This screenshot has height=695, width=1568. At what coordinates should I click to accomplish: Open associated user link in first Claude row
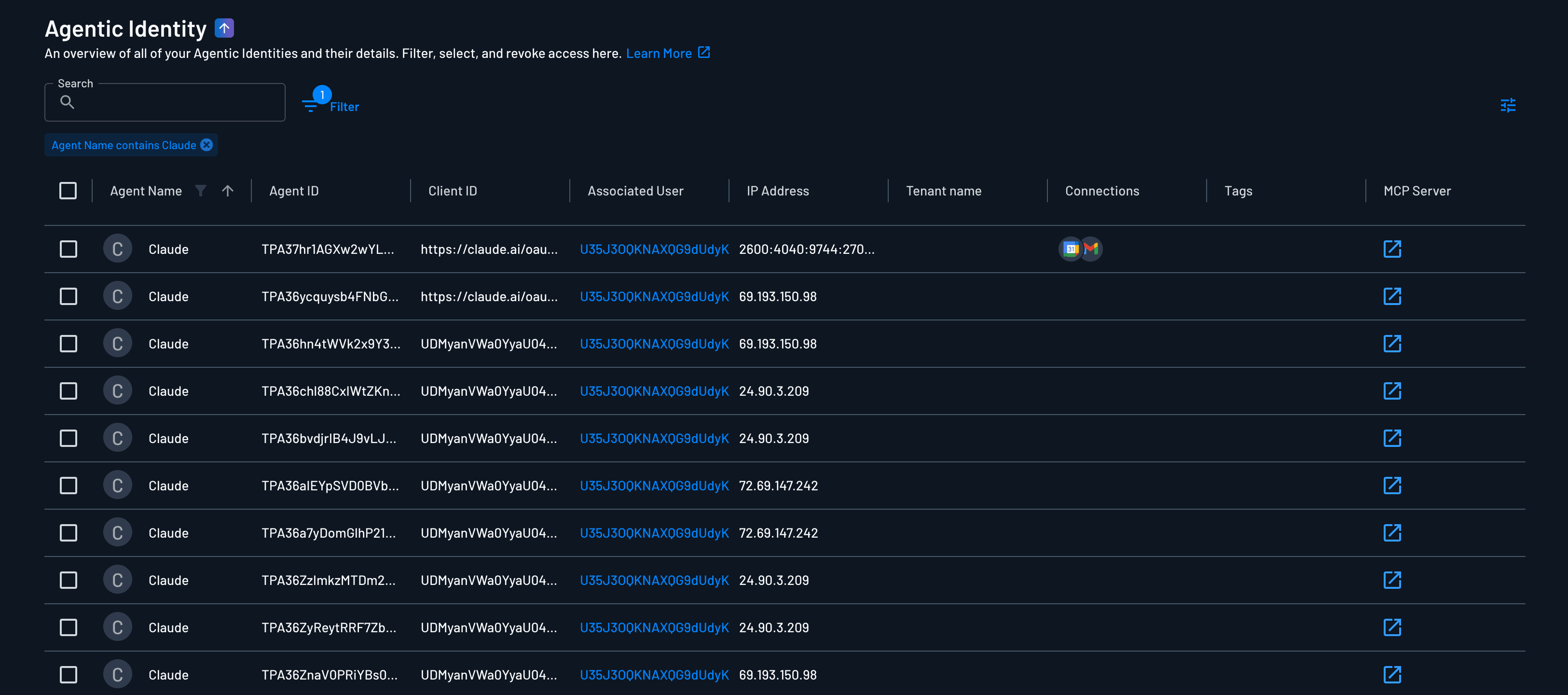click(654, 249)
